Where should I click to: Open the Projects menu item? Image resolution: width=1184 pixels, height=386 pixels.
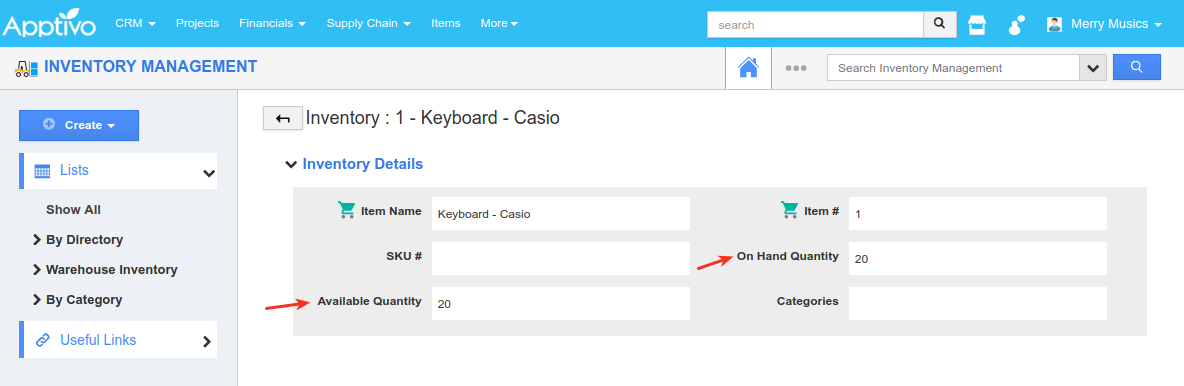point(197,23)
